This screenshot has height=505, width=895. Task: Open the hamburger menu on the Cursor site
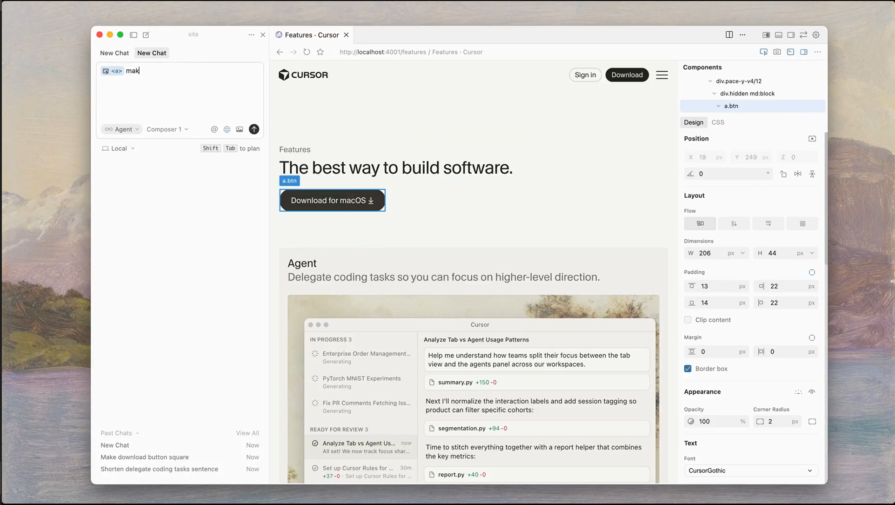[662, 75]
